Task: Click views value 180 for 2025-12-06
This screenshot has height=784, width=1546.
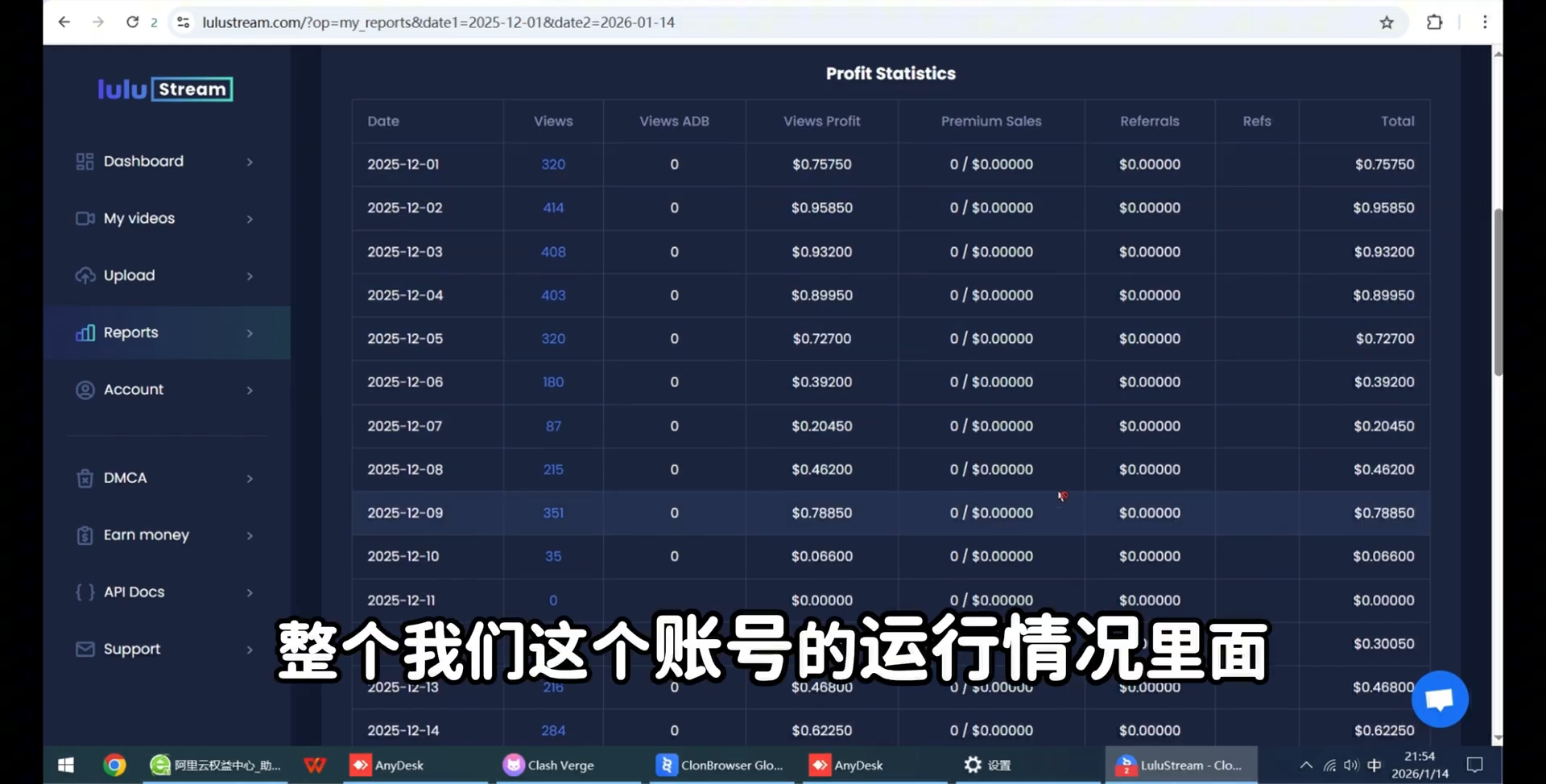Action: coord(553,382)
